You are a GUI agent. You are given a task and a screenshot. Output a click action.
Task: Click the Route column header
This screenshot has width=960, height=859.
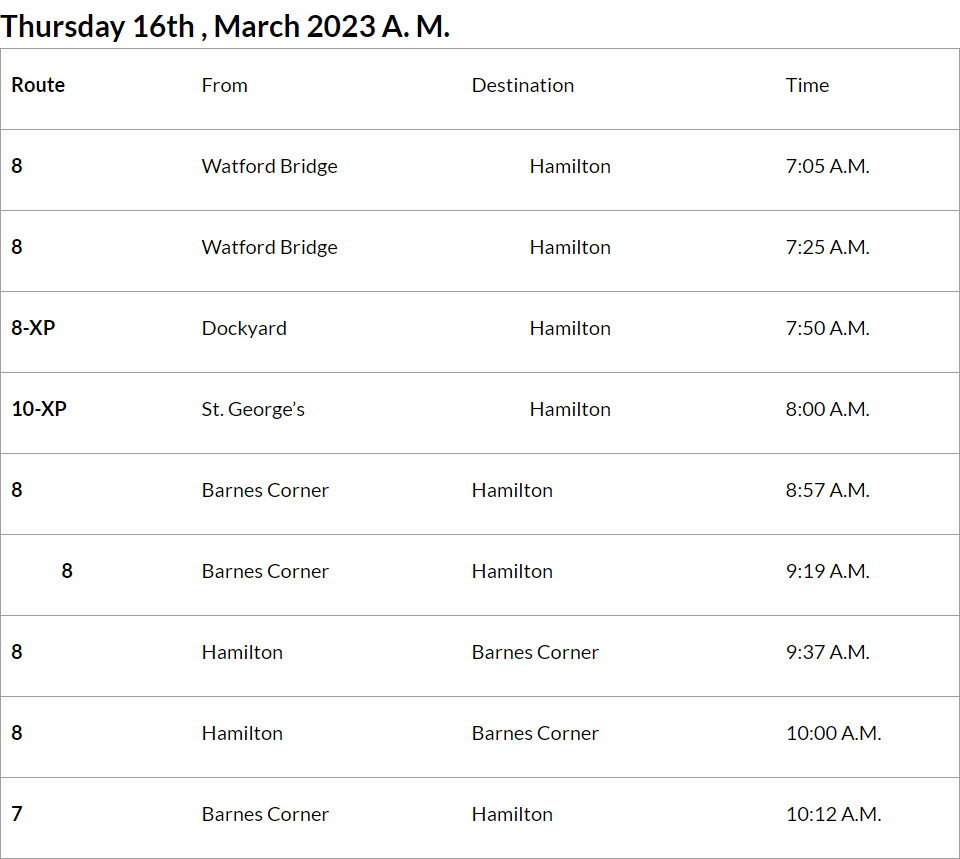pos(38,86)
